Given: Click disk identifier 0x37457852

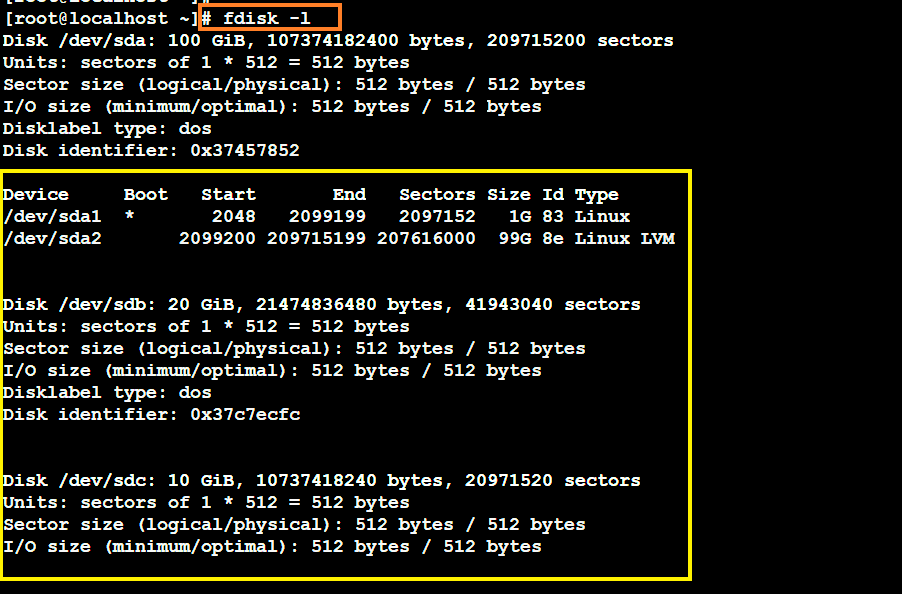Looking at the screenshot, I should 245,151.
